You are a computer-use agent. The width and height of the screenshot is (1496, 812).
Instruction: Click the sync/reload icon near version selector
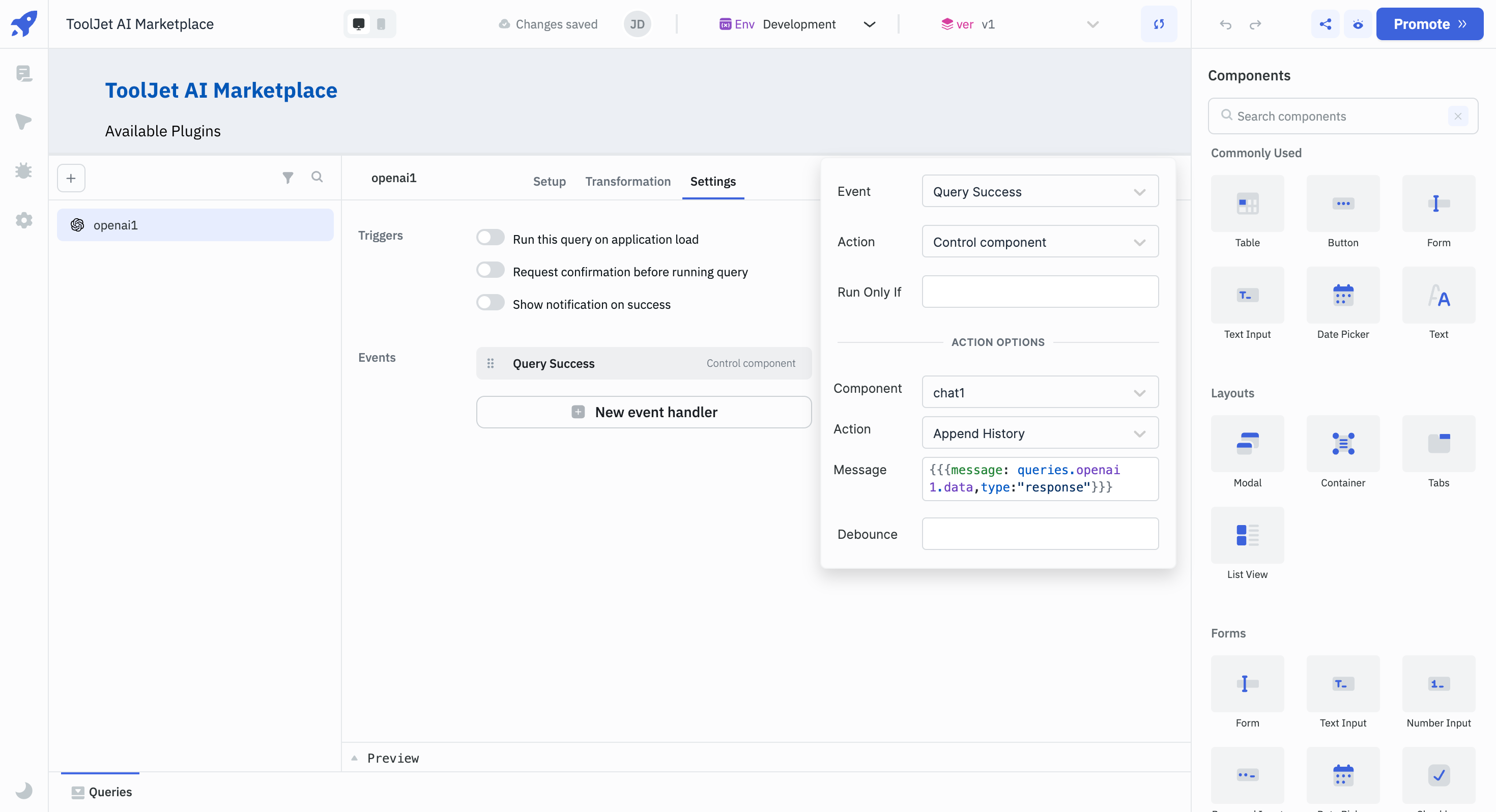click(x=1159, y=24)
